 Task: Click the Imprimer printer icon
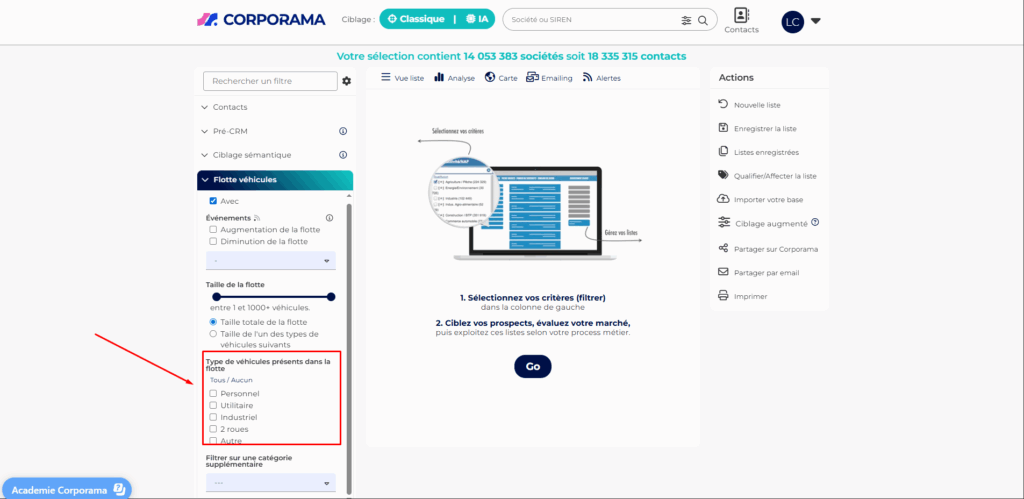[723, 296]
